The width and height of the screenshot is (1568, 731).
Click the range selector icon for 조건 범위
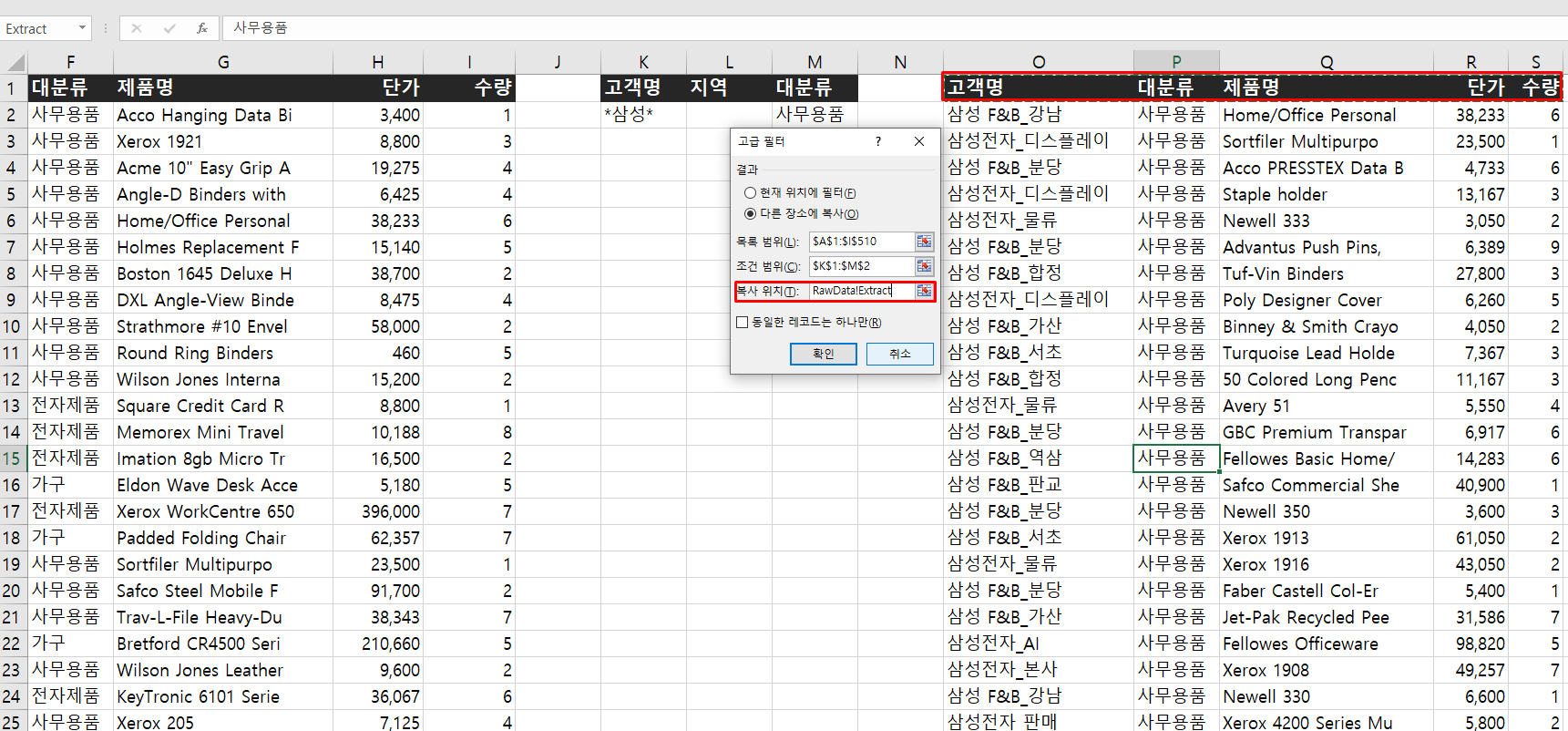click(x=924, y=266)
